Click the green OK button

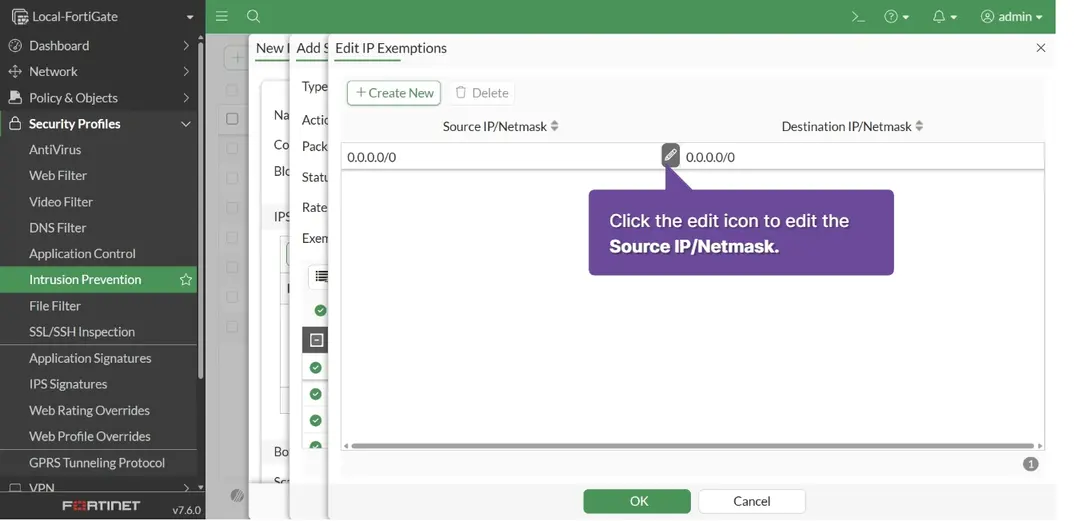[637, 501]
